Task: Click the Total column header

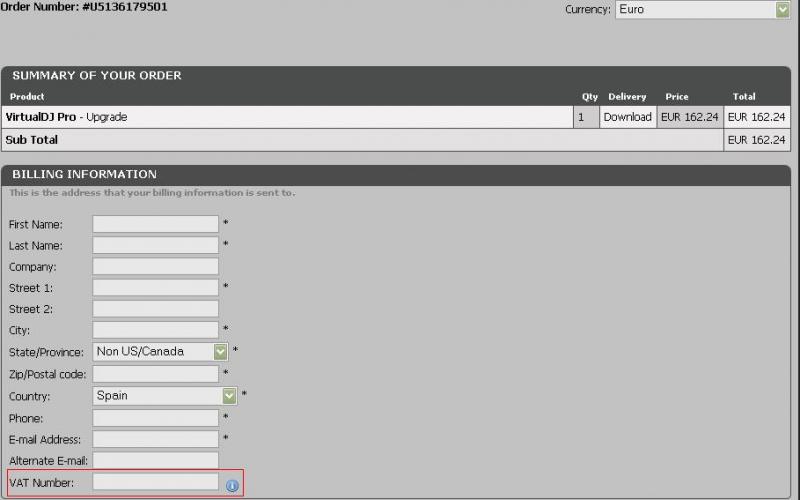Action: click(744, 96)
